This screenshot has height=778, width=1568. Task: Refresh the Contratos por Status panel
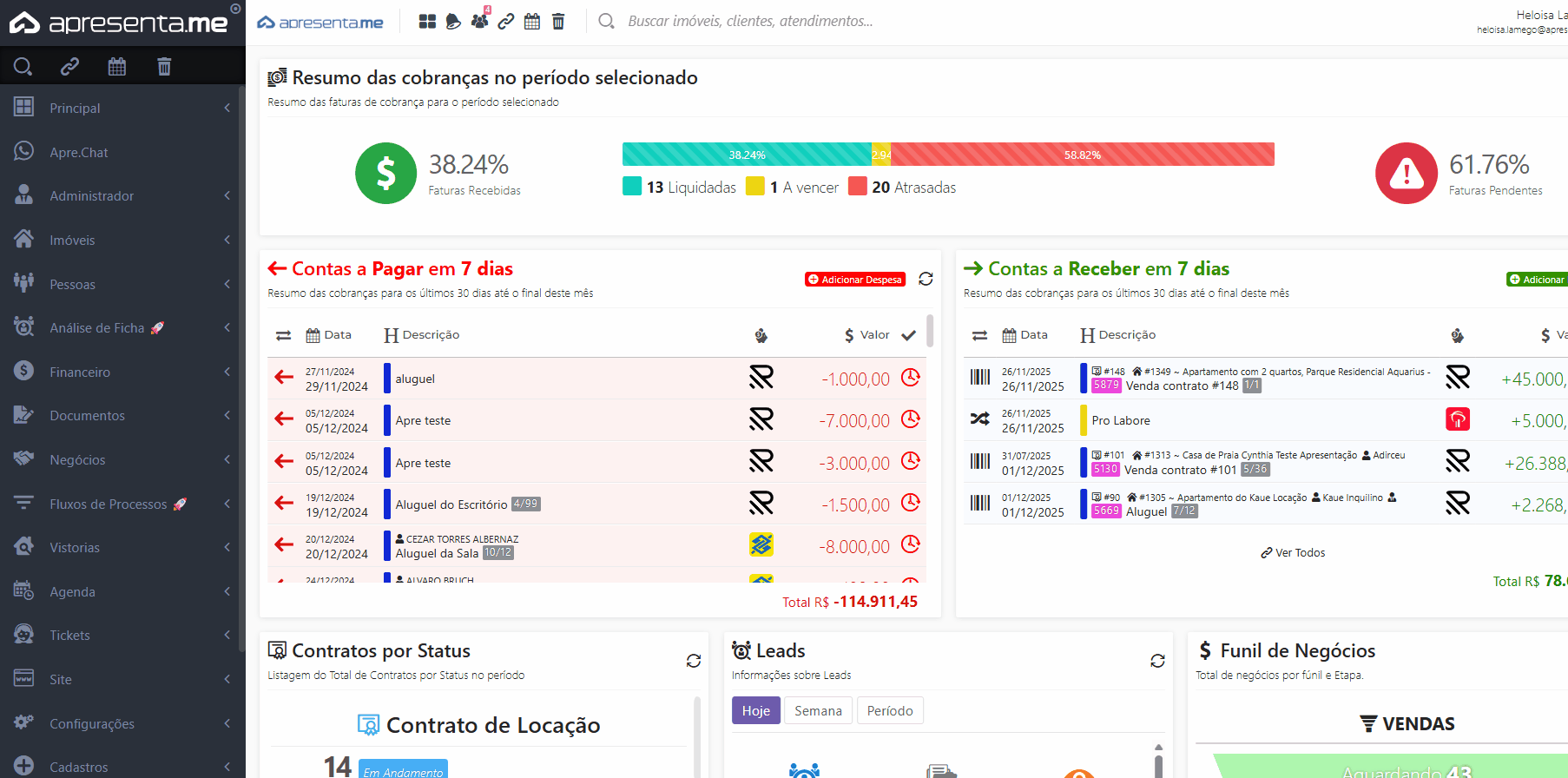(x=693, y=661)
